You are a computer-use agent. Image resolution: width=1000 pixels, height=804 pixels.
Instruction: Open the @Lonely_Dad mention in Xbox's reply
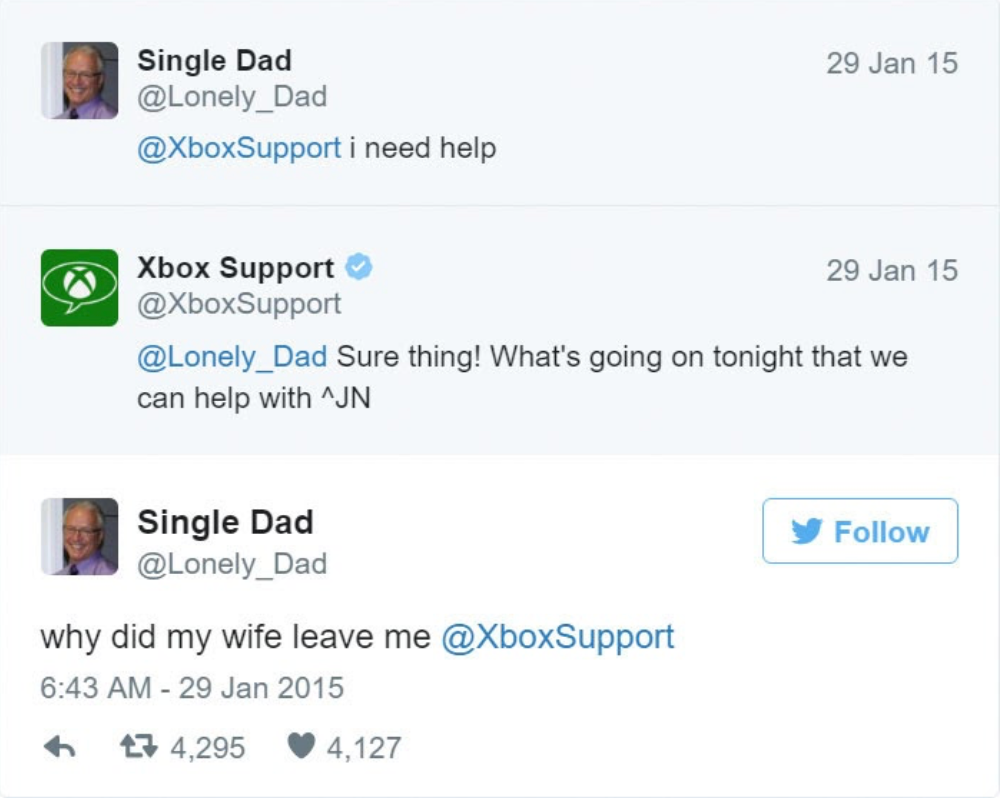232,357
